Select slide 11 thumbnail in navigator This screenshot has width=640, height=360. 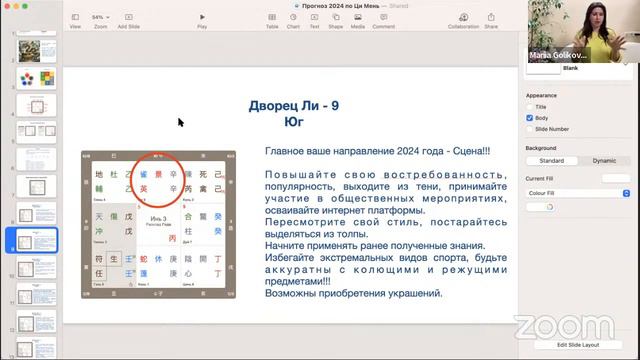36,294
